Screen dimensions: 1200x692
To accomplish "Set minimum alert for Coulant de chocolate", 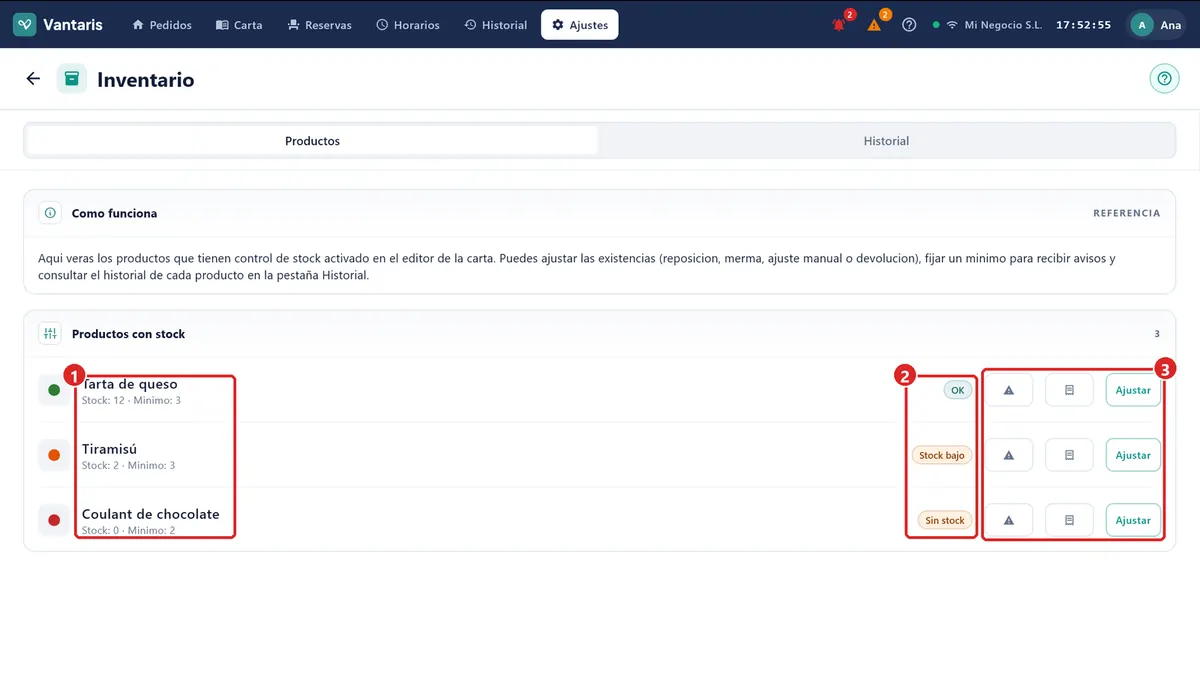I will click(1009, 520).
